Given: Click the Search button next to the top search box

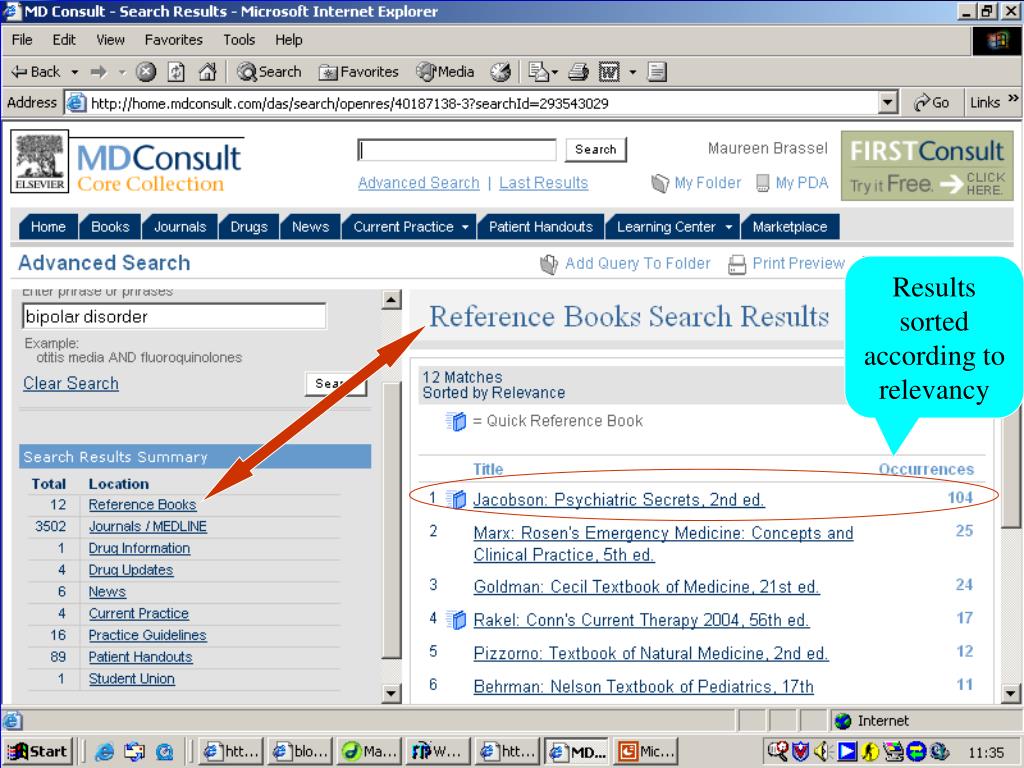Looking at the screenshot, I should 596,150.
